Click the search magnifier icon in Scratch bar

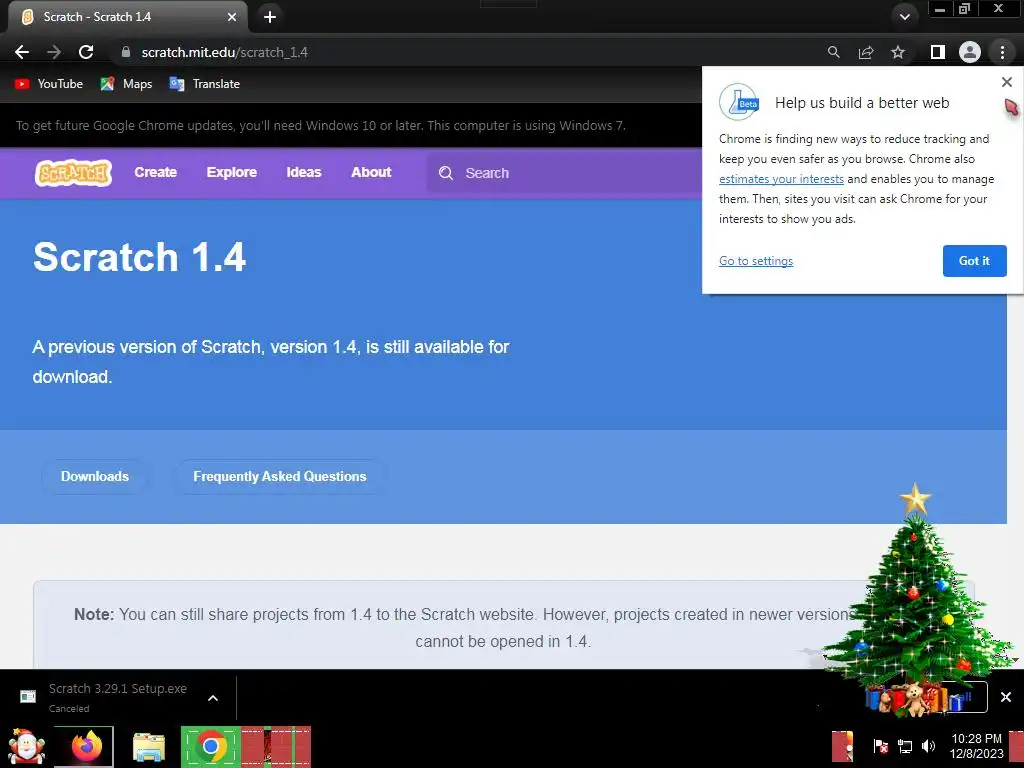446,173
